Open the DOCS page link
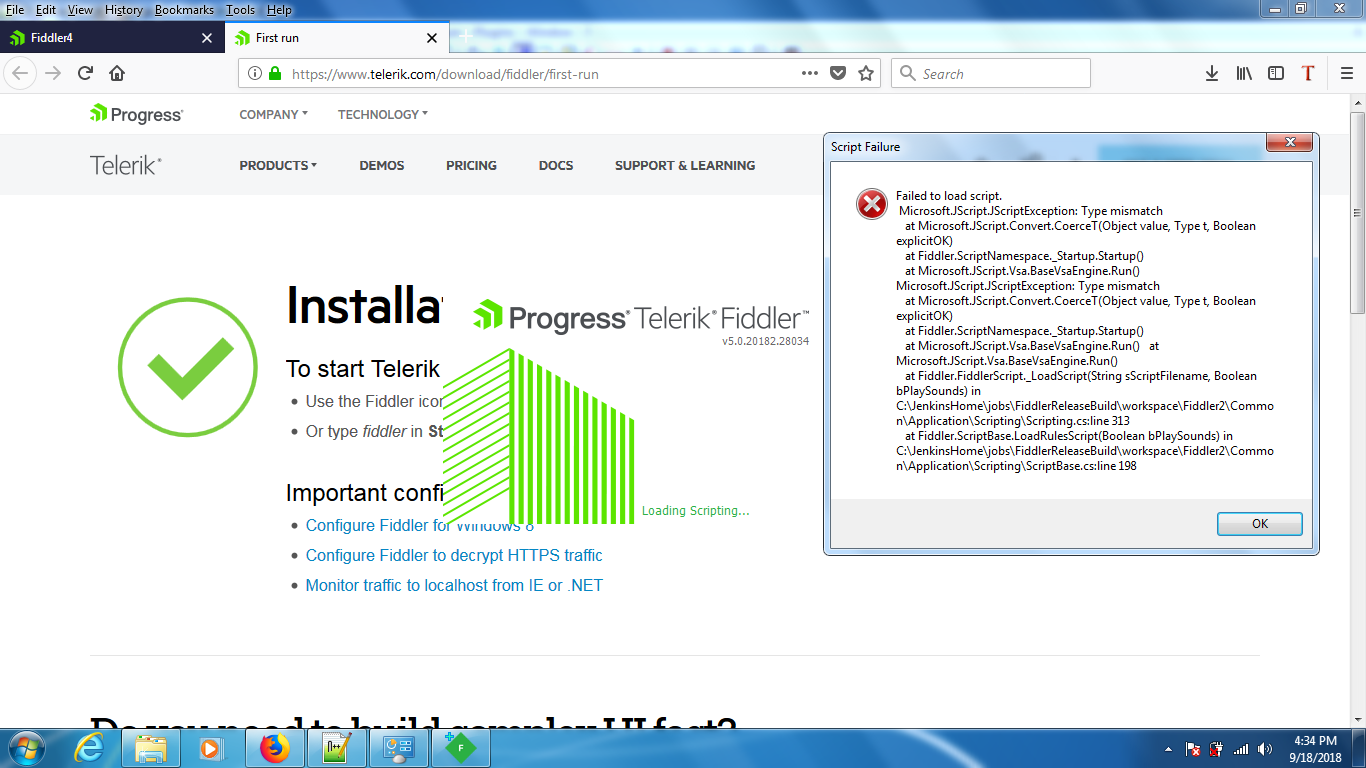Viewport: 1366px width, 768px height. coord(556,165)
